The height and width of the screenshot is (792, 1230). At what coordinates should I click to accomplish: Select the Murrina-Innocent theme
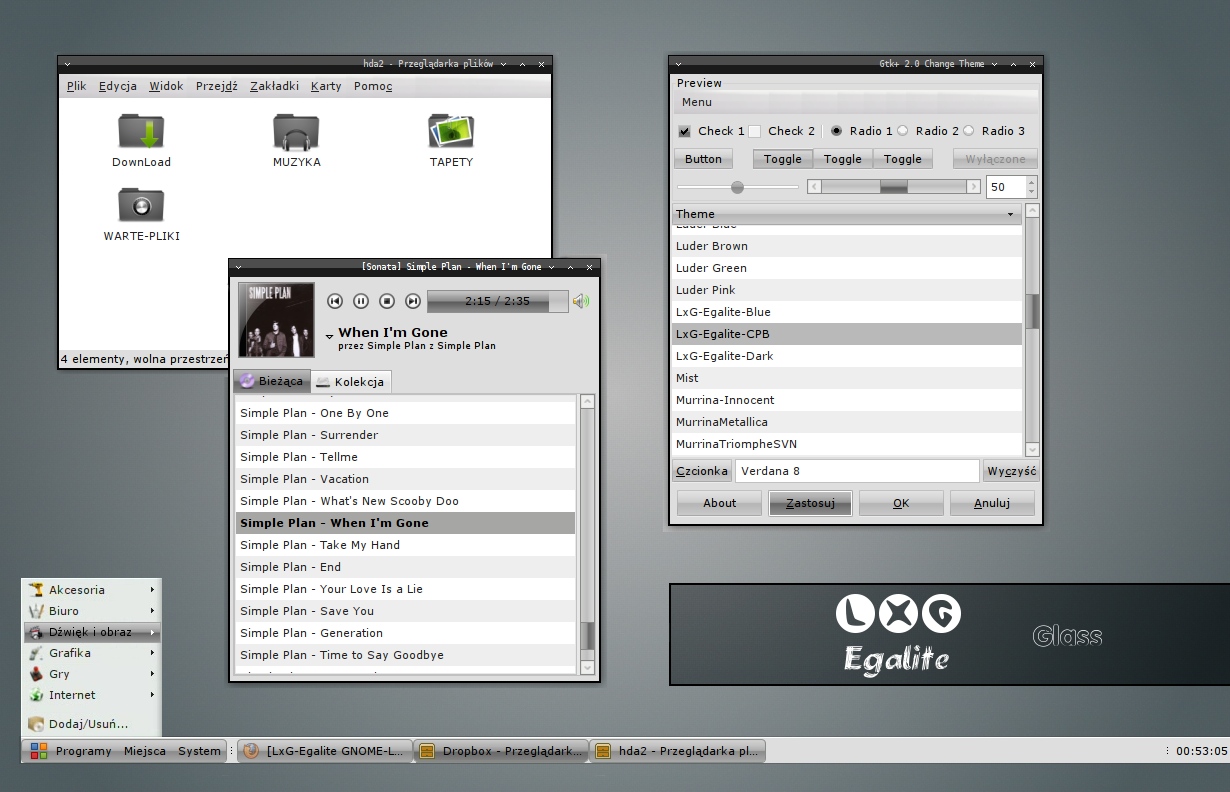[x=847, y=400]
